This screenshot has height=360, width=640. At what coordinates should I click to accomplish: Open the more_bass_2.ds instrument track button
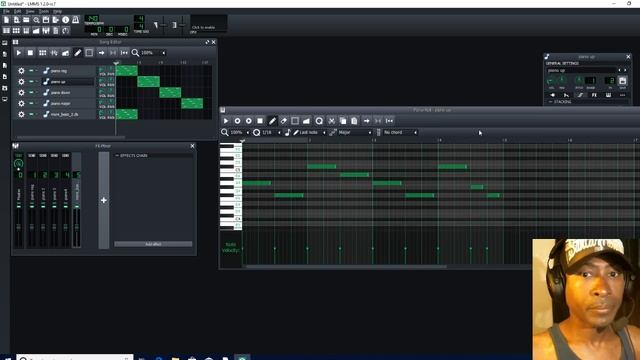point(68,115)
